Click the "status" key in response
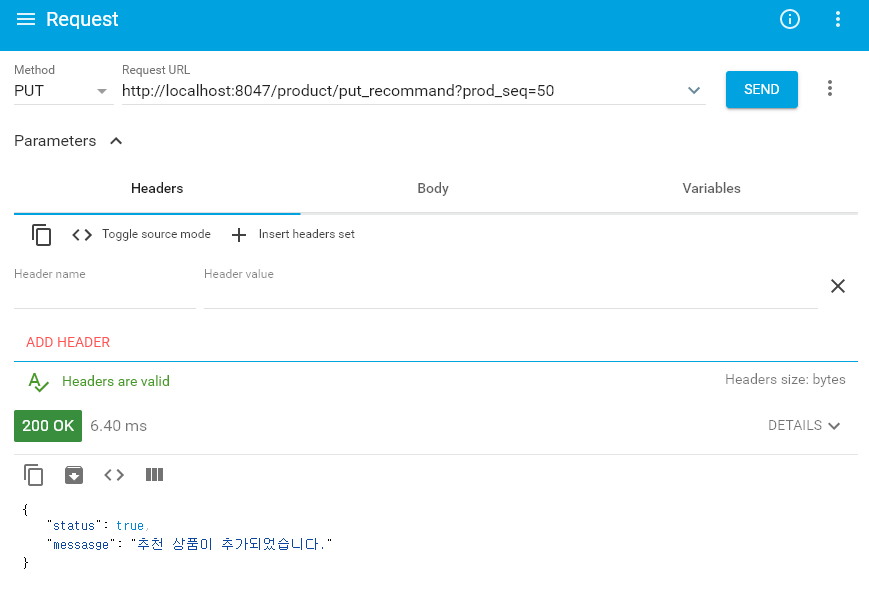The image size is (869, 590). (x=74, y=525)
